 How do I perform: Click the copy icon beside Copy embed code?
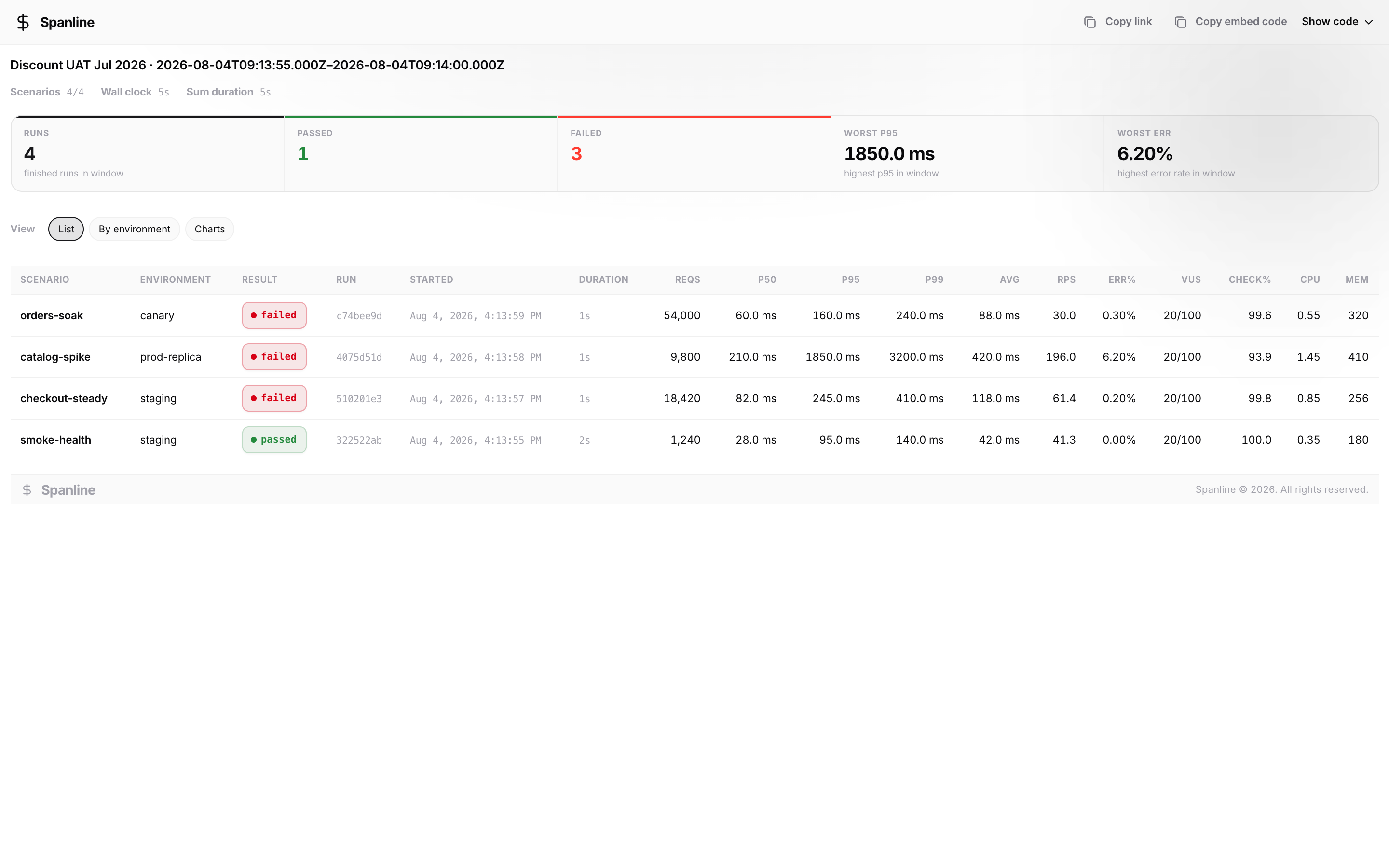(x=1180, y=22)
